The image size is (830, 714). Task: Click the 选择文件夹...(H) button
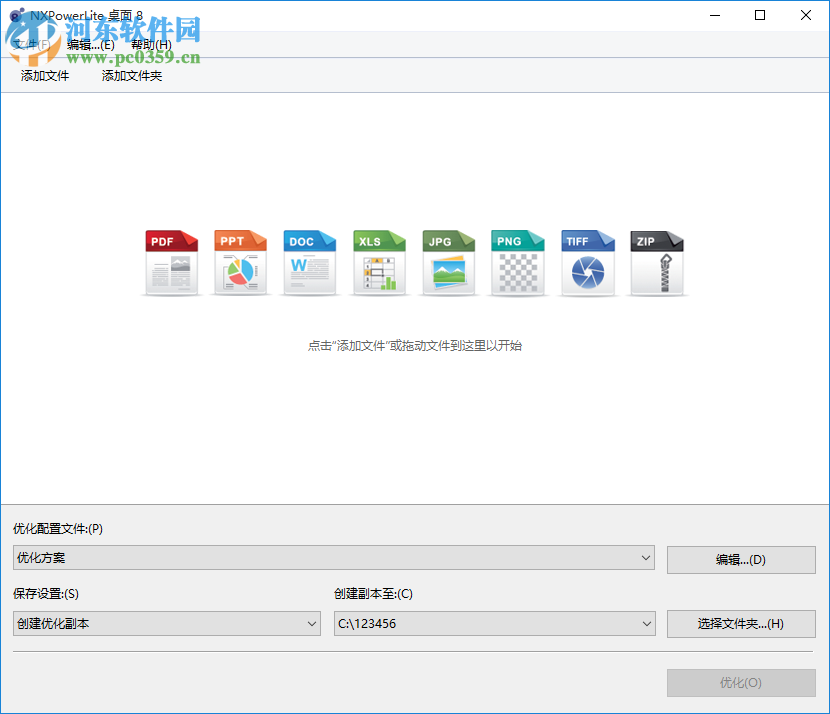(741, 623)
